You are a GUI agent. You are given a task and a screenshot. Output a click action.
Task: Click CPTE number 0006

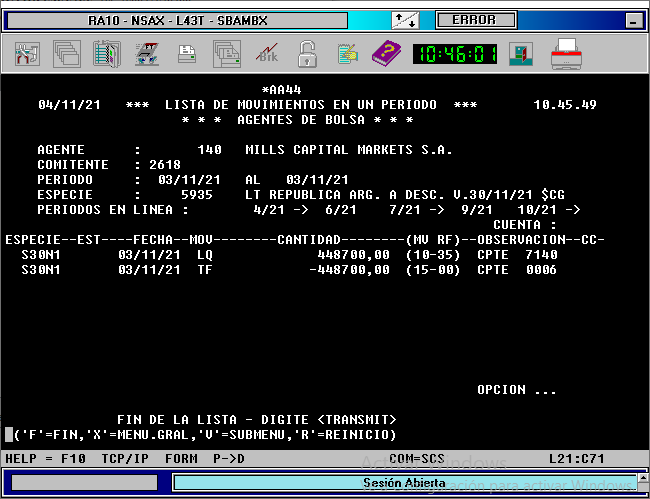tap(541, 270)
